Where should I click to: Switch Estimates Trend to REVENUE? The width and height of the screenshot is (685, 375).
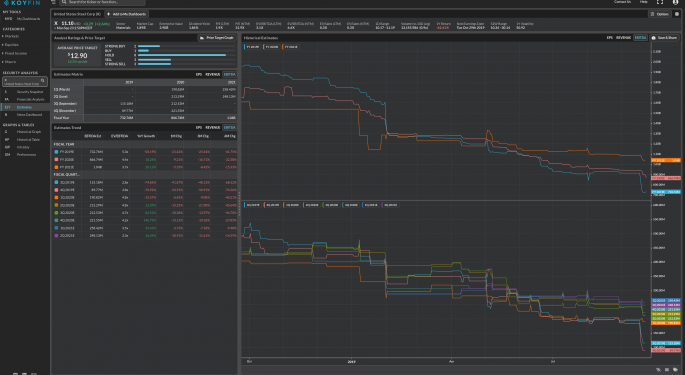point(213,128)
